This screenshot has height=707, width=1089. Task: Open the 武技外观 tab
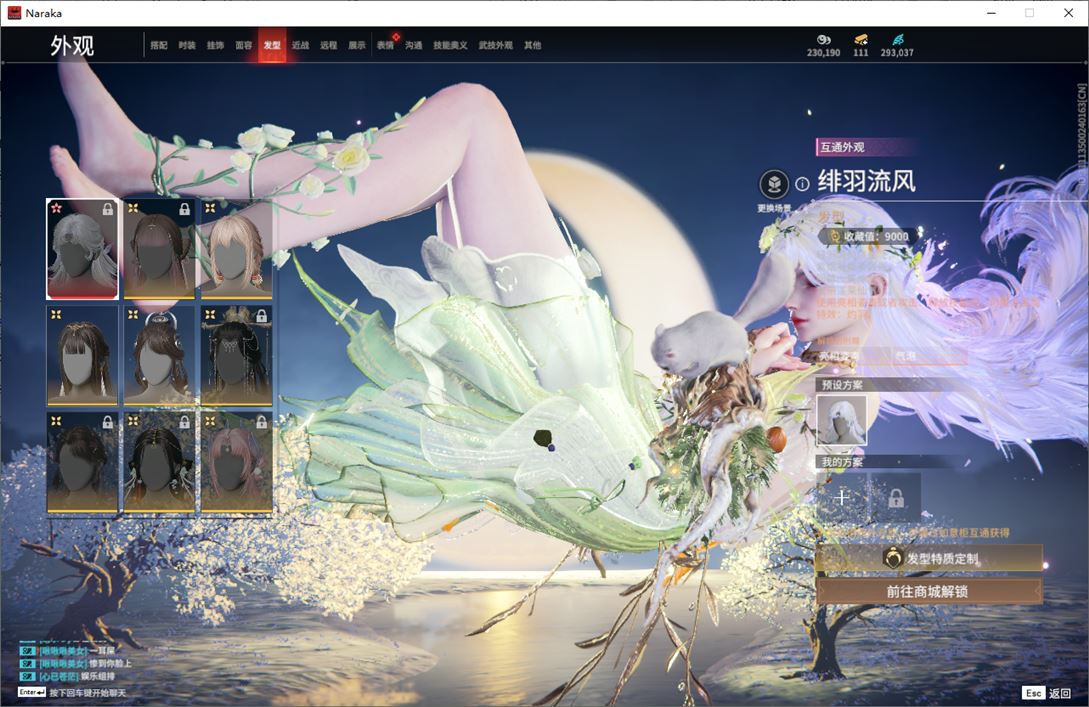[x=495, y=45]
